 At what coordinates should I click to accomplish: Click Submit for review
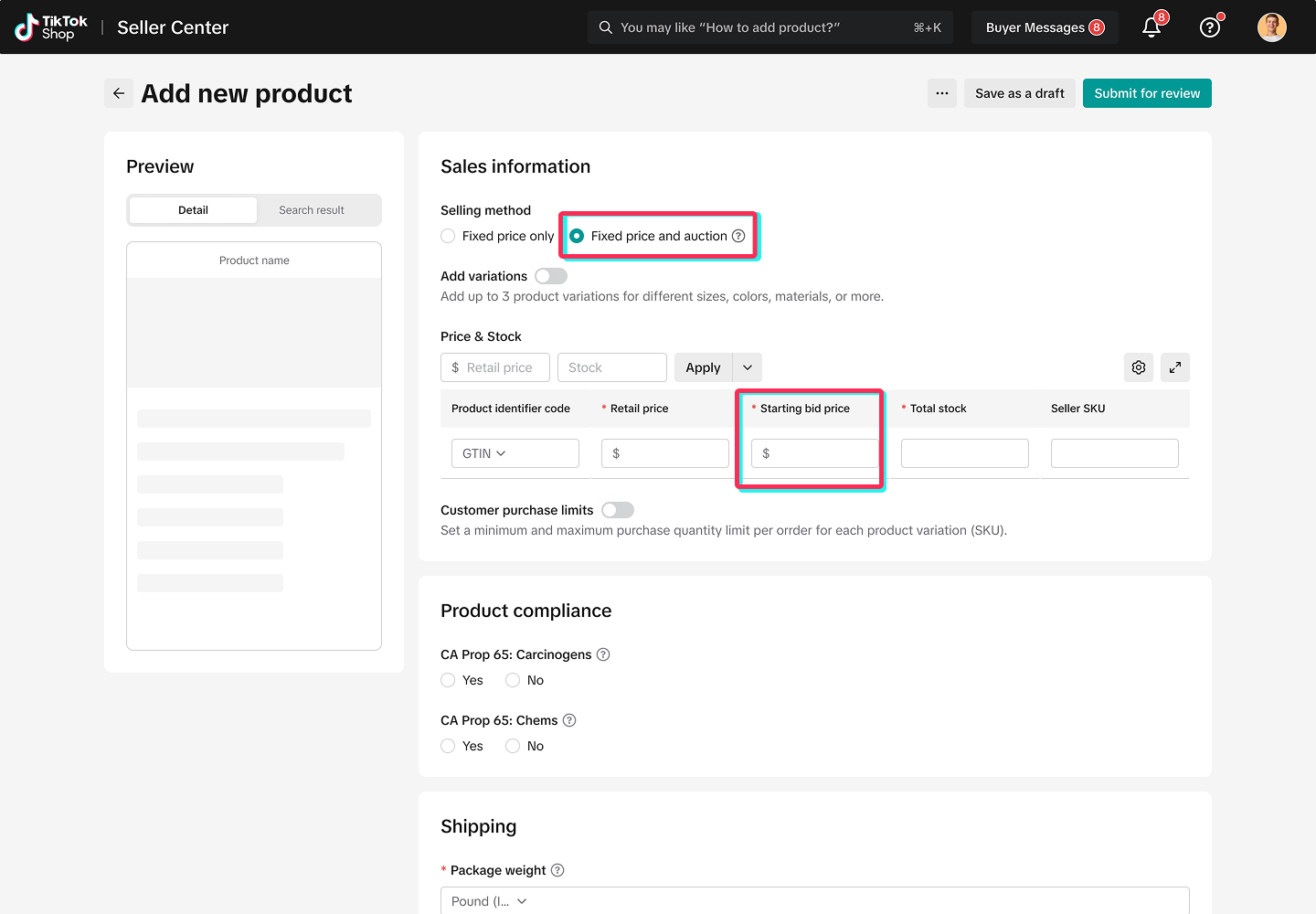1147,93
